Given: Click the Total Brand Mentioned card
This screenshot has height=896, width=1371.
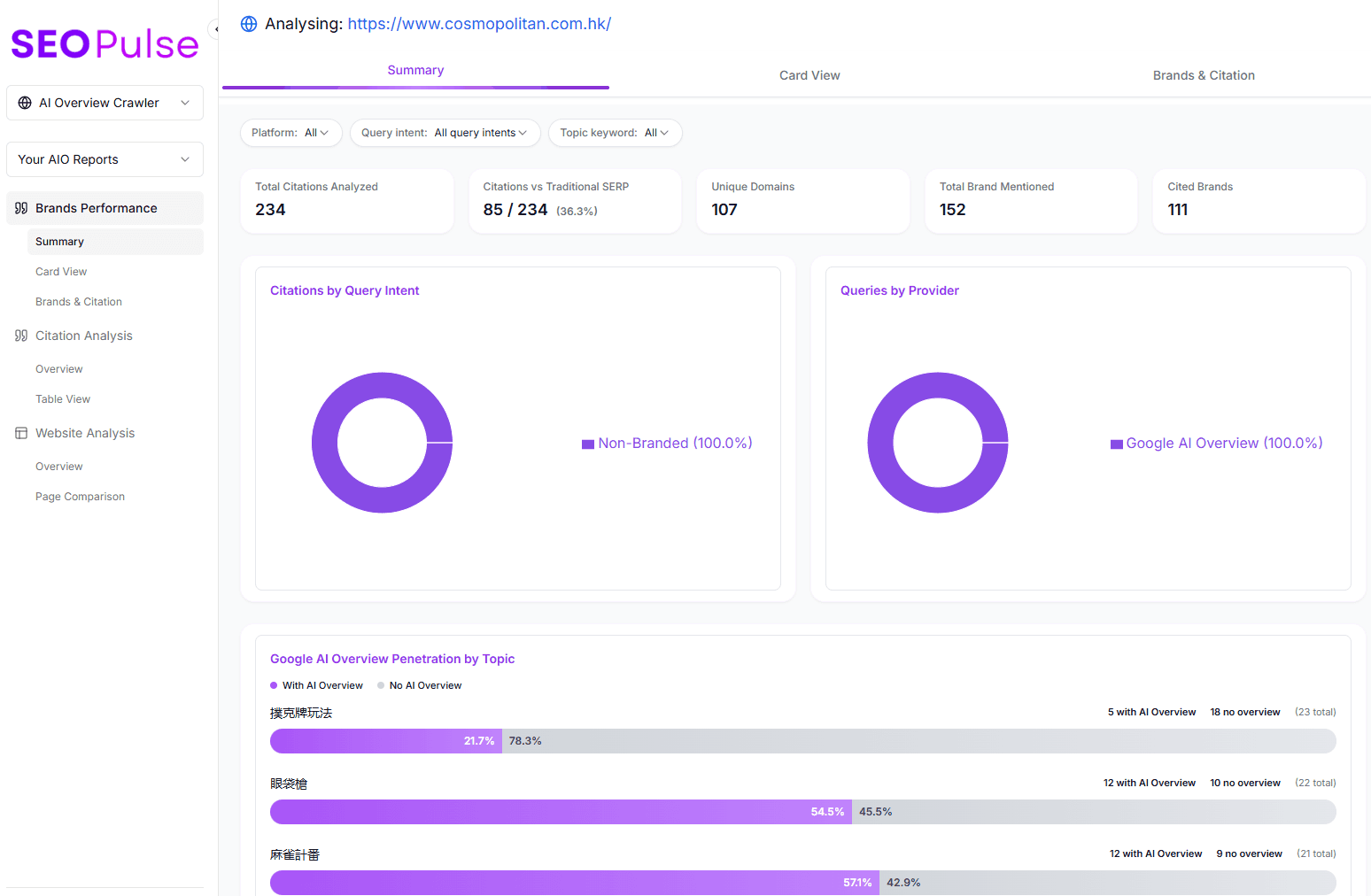Looking at the screenshot, I should click(1031, 201).
